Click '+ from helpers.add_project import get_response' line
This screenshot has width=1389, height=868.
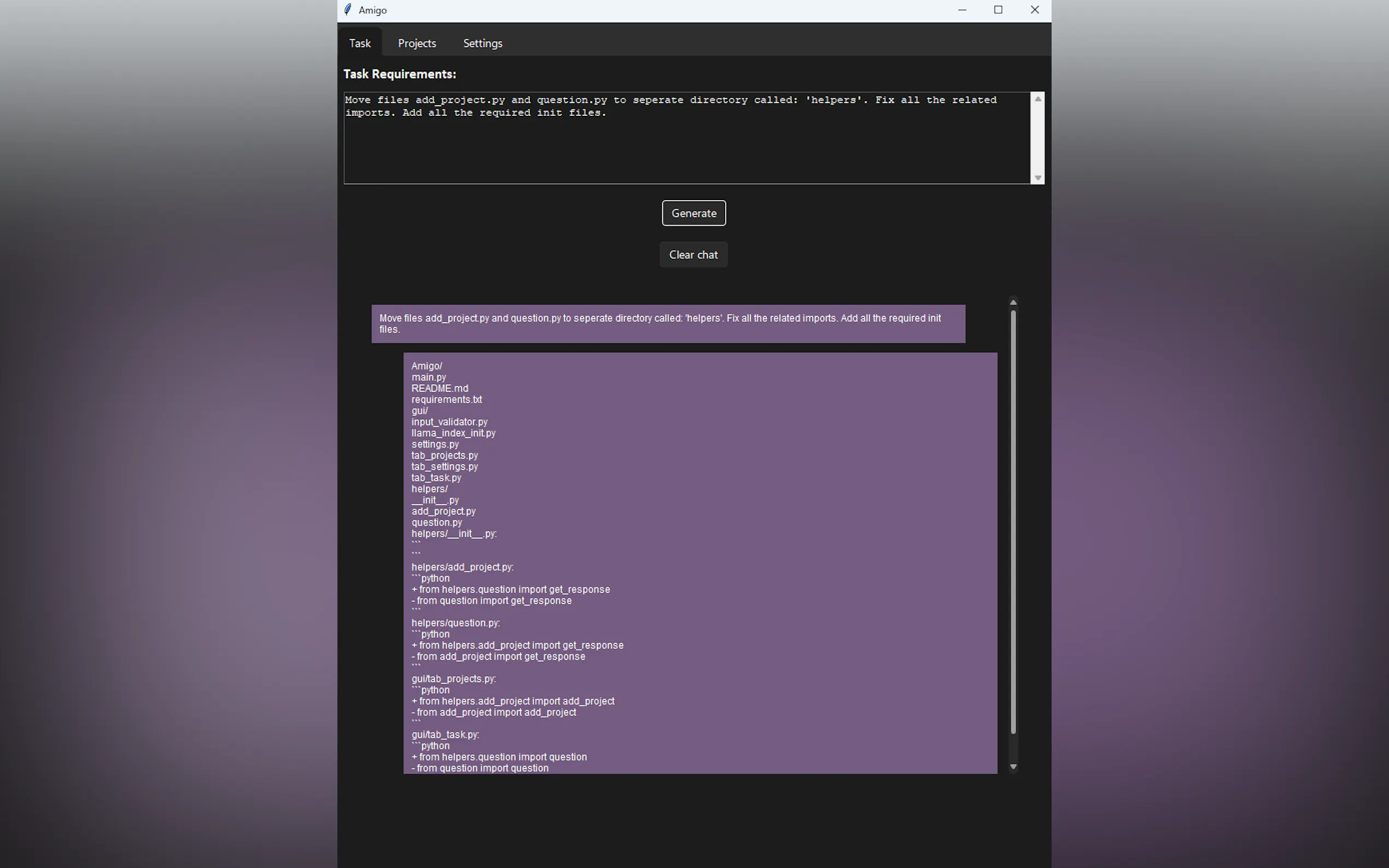[x=517, y=645]
